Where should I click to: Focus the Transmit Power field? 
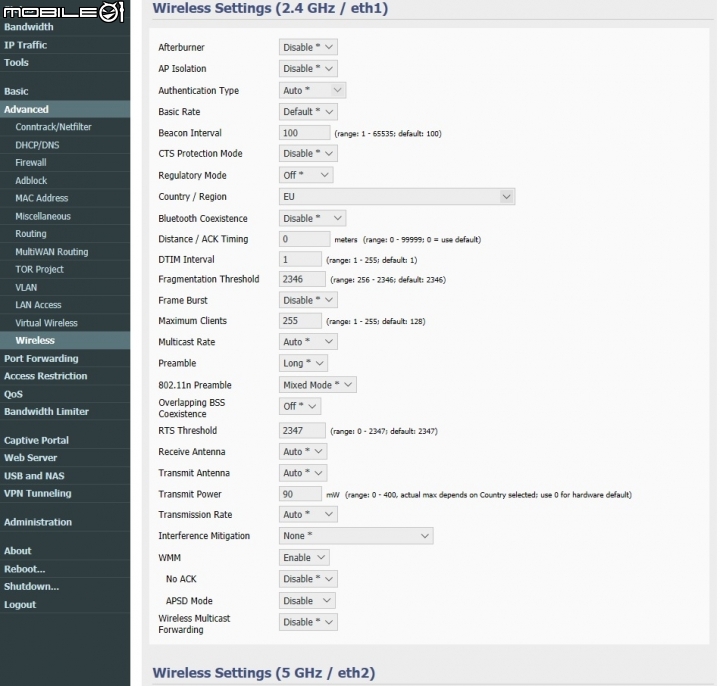click(299, 494)
